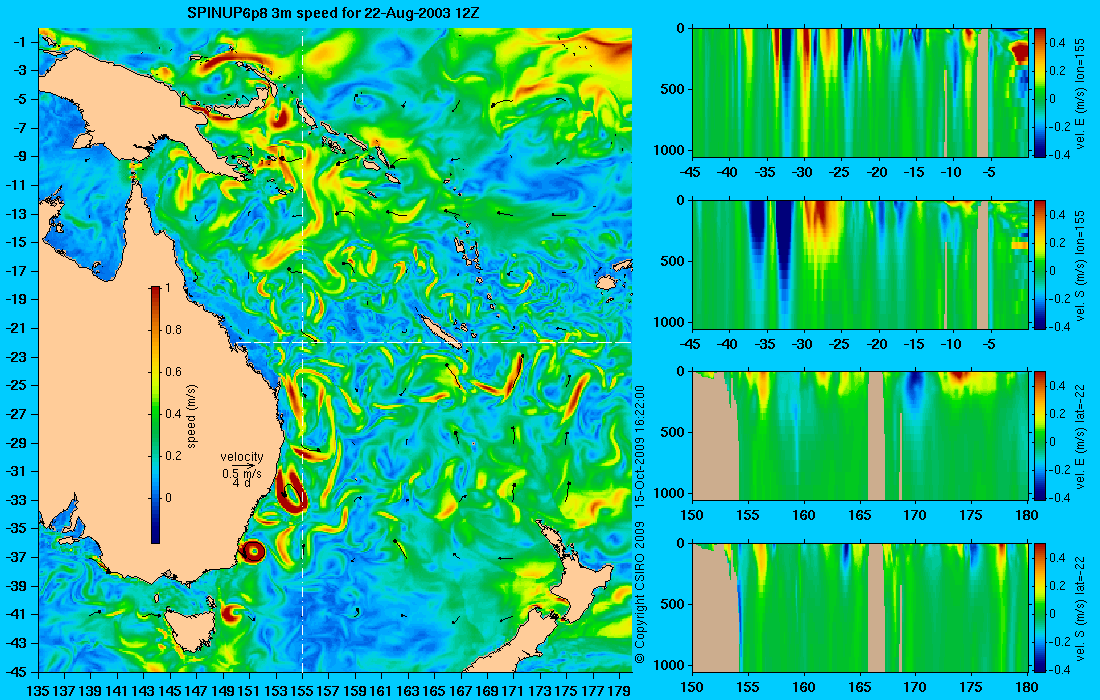Click the "-35" x-axis label under the vel. E lon=155 panel

(x=766, y=173)
